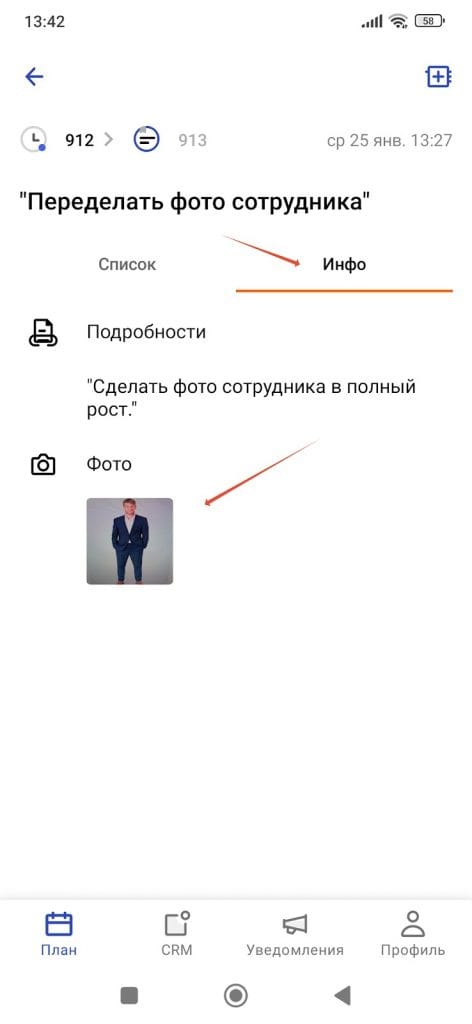The width and height of the screenshot is (472, 1024).
Task: Select the Инфо tab
Action: click(344, 264)
